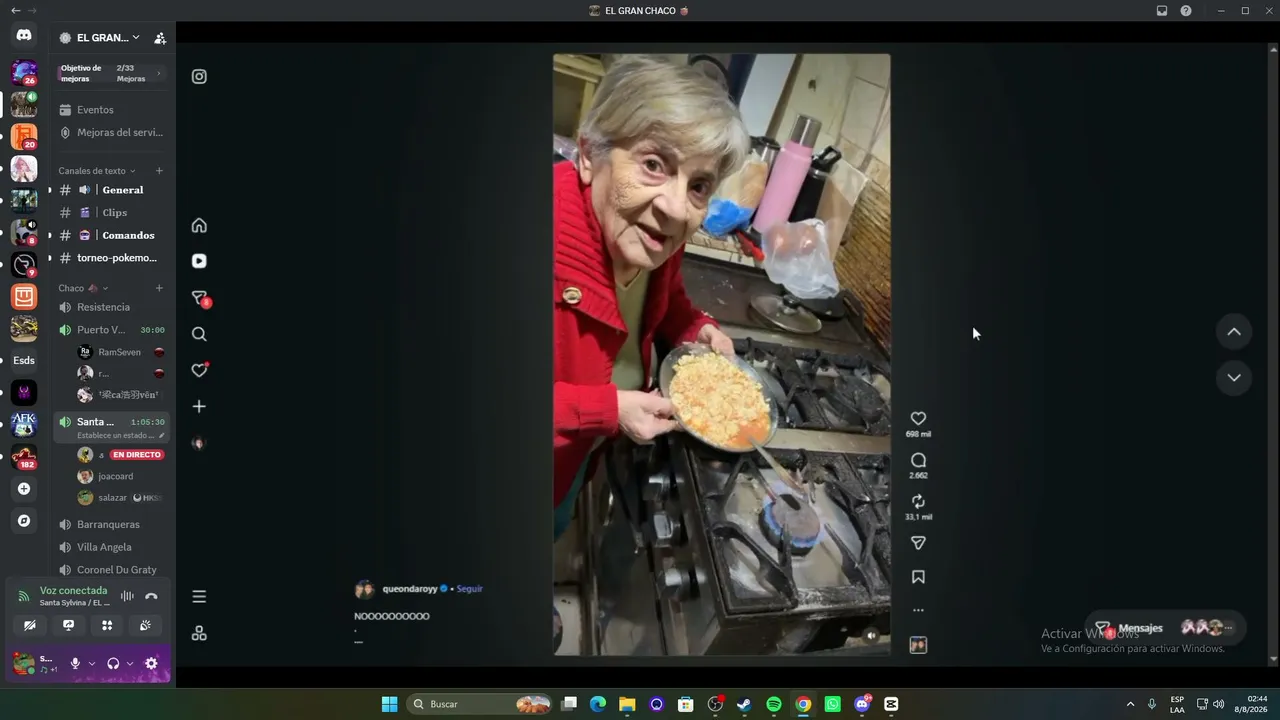Open queondaroyy profile name
Image resolution: width=1280 pixels, height=720 pixels.
tap(410, 589)
